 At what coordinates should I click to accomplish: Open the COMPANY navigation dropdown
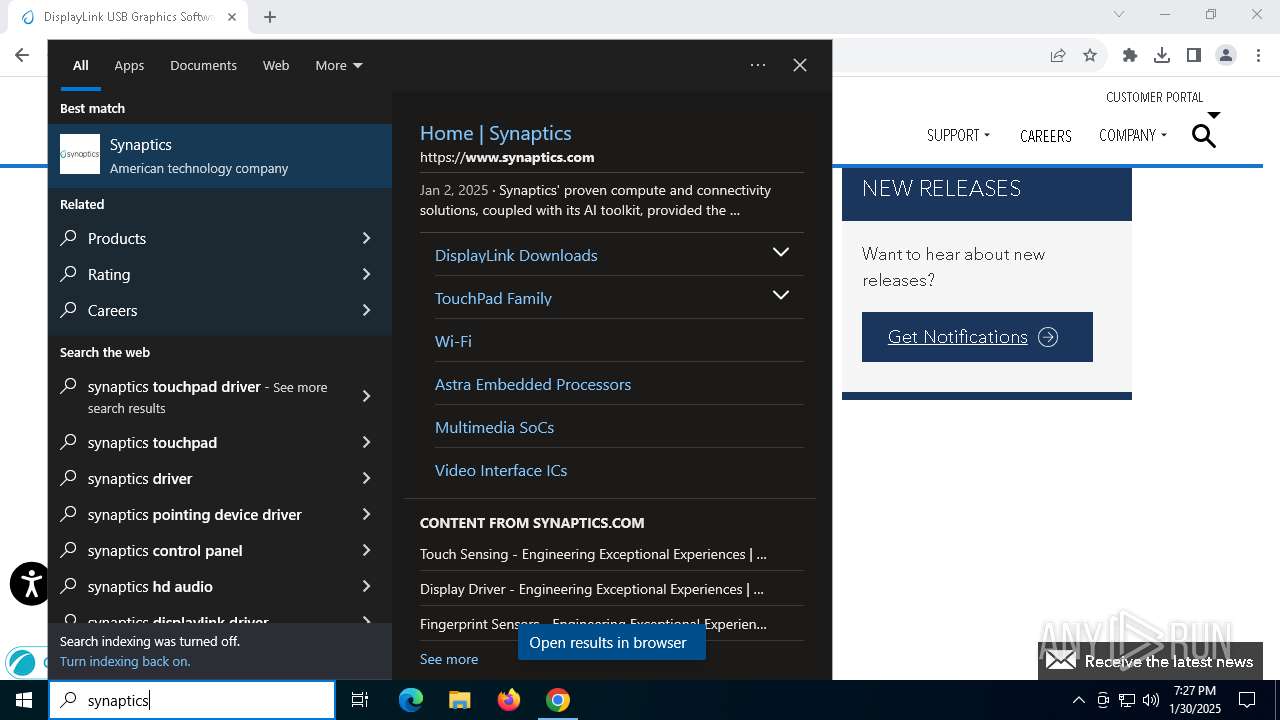coord(1132,135)
